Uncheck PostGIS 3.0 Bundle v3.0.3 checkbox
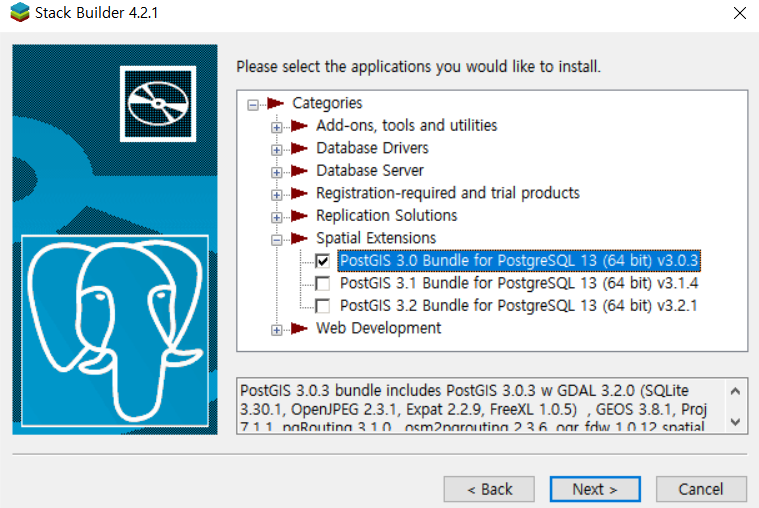The width and height of the screenshot is (759, 508). click(322, 261)
